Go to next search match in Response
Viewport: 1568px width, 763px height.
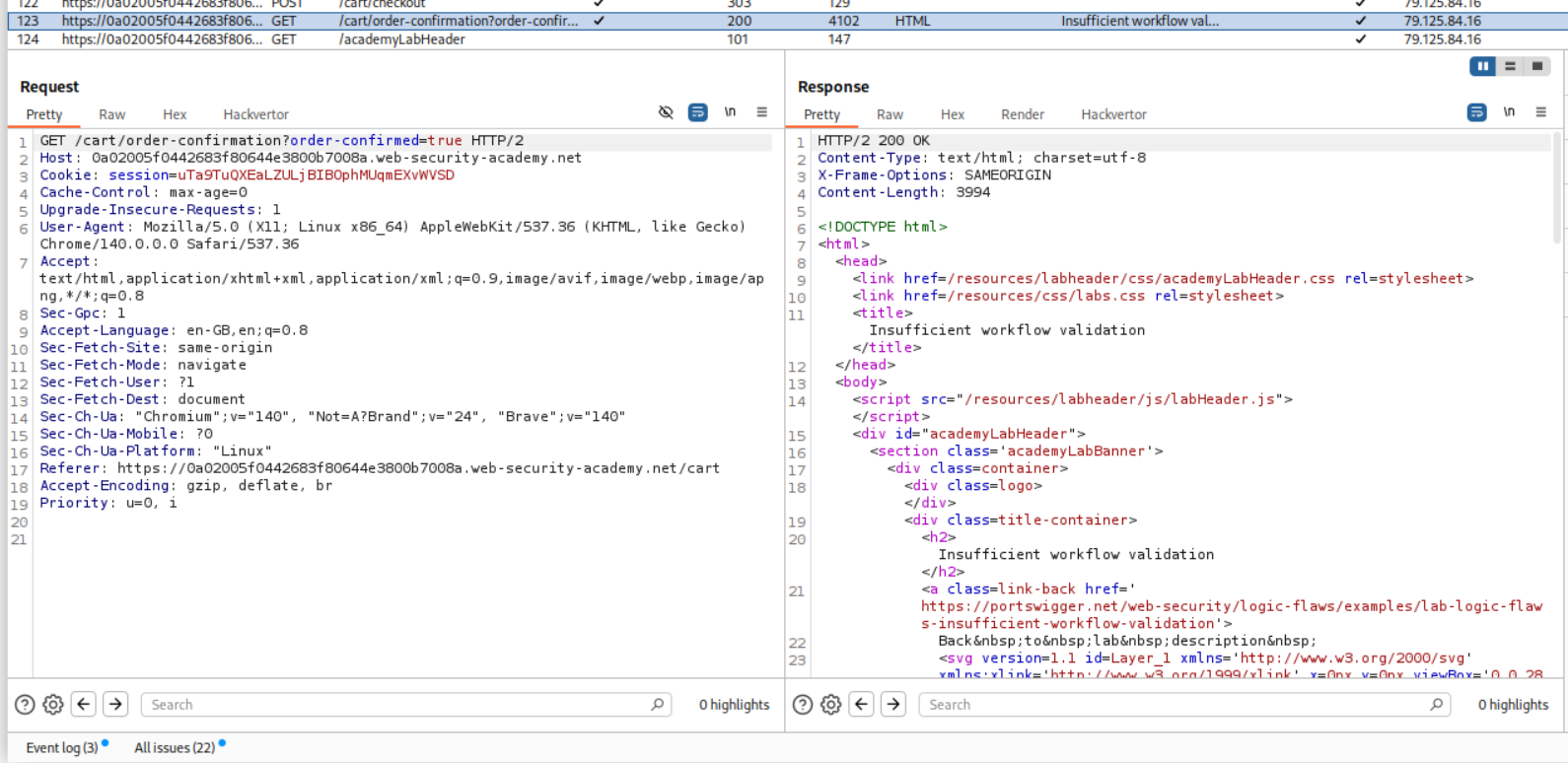click(893, 704)
